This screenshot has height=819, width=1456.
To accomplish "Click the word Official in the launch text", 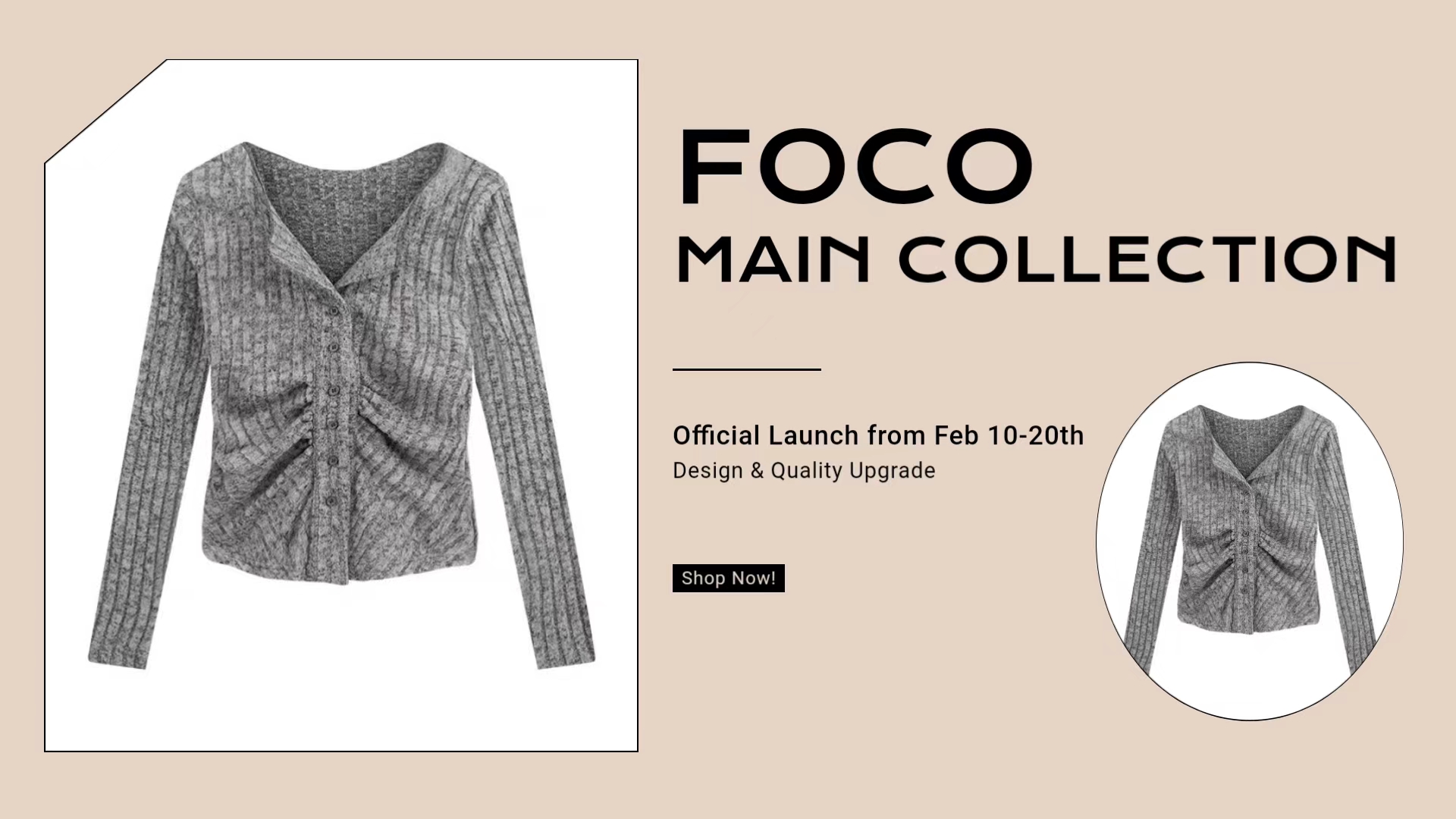I will pos(716,435).
